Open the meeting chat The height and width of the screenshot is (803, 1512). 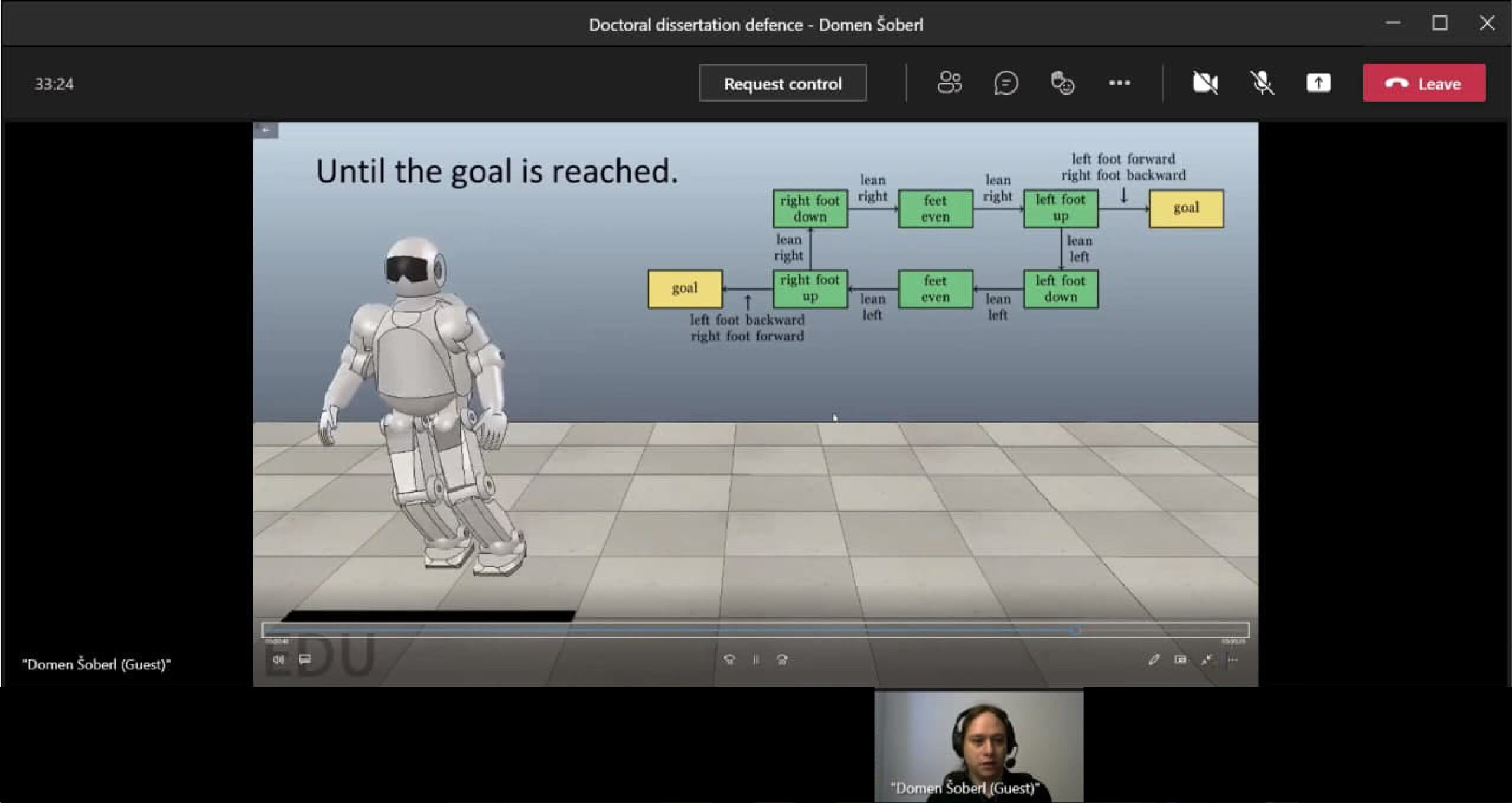pos(1006,83)
